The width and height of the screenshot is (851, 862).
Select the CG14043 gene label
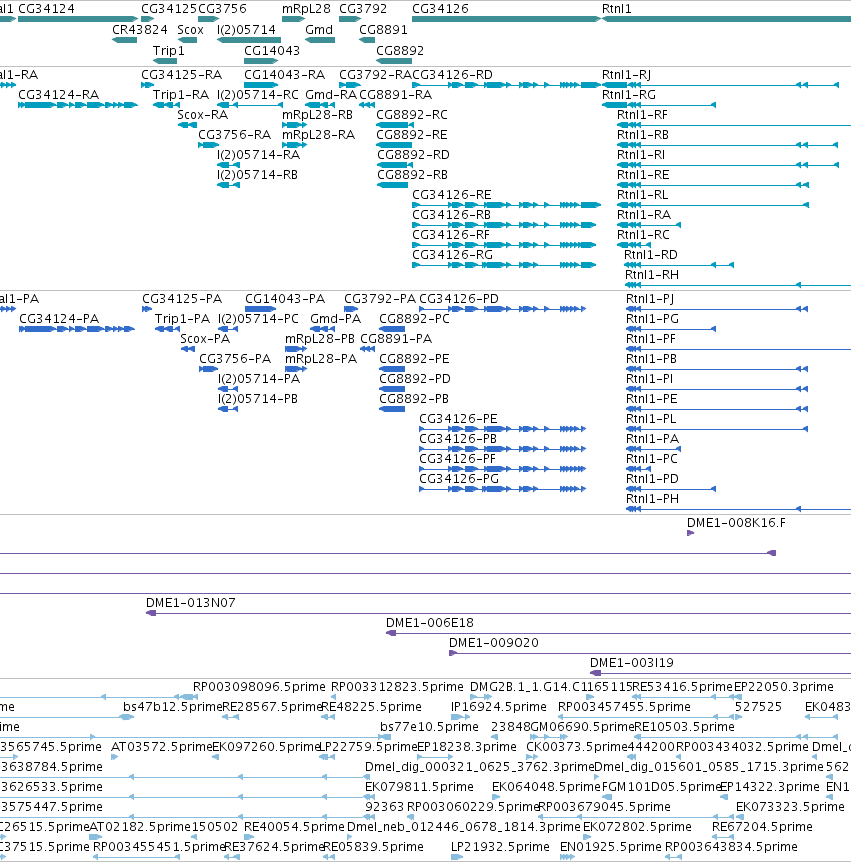[x=272, y=51]
